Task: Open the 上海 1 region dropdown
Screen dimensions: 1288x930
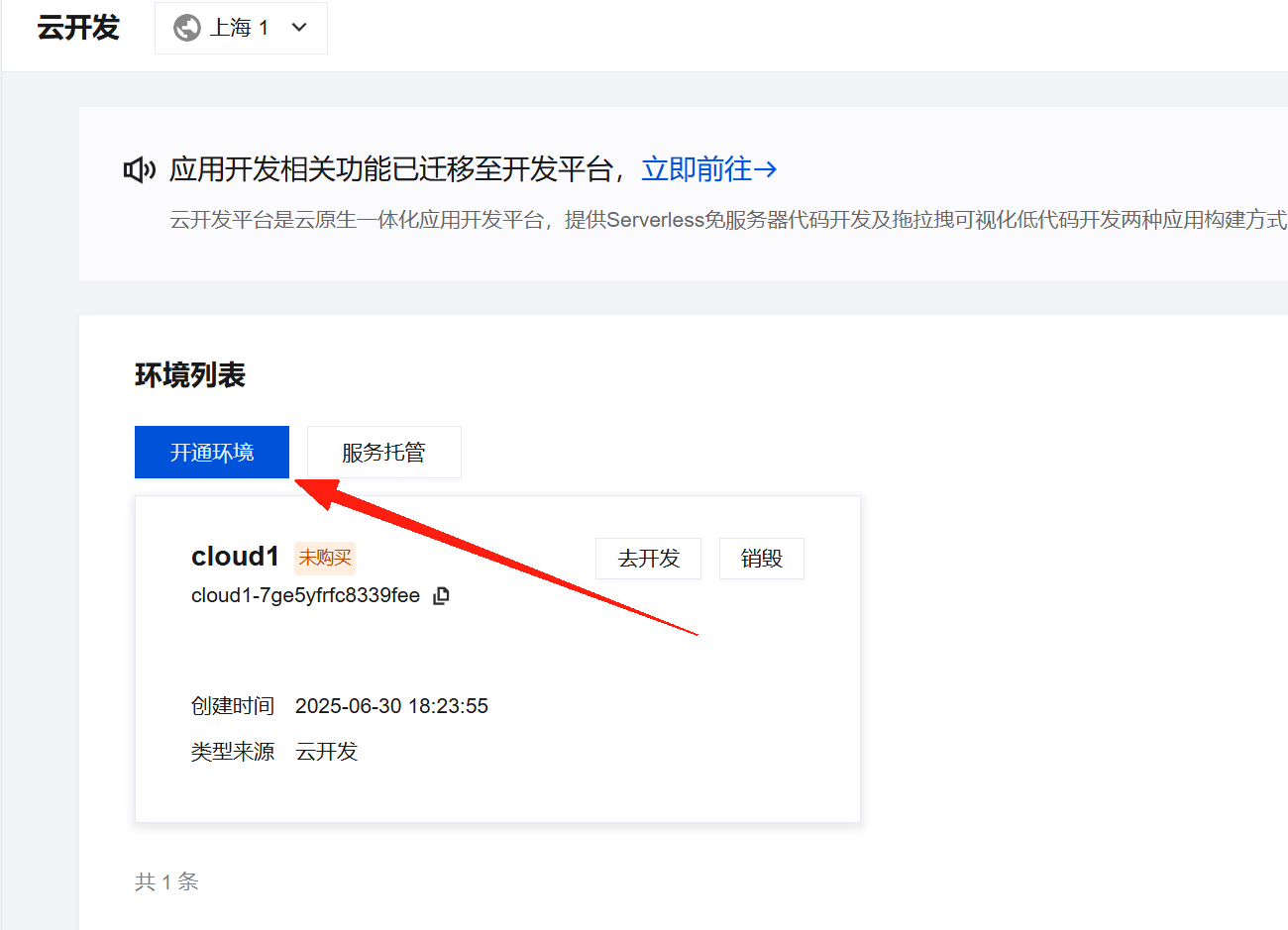Action: point(241,28)
